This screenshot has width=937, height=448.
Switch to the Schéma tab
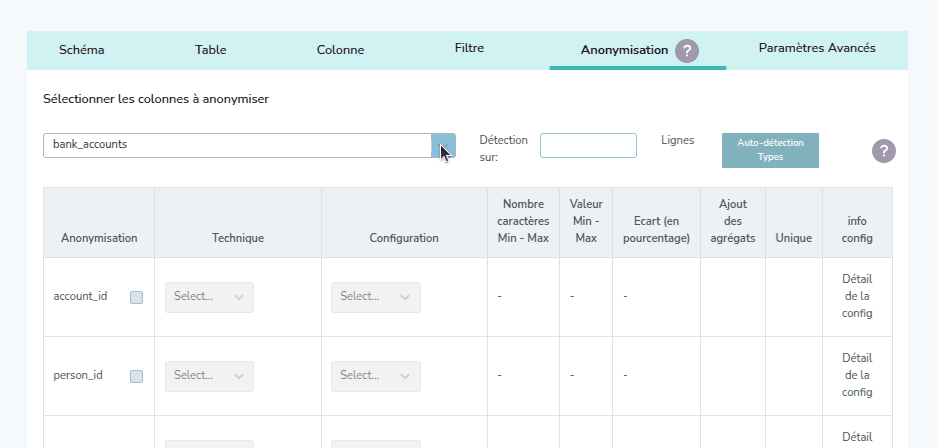(x=82, y=49)
